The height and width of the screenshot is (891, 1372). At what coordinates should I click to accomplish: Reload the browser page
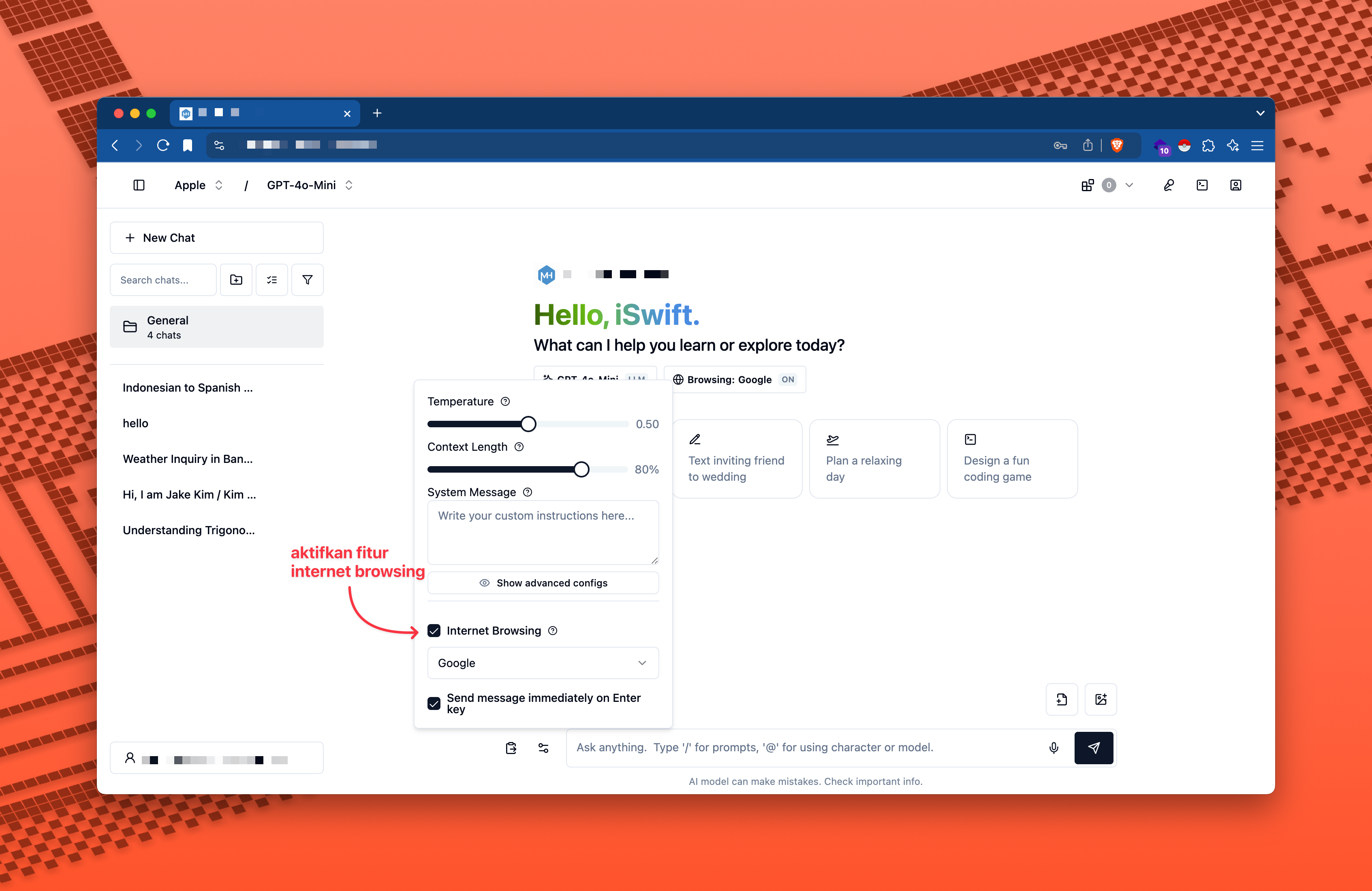click(163, 145)
